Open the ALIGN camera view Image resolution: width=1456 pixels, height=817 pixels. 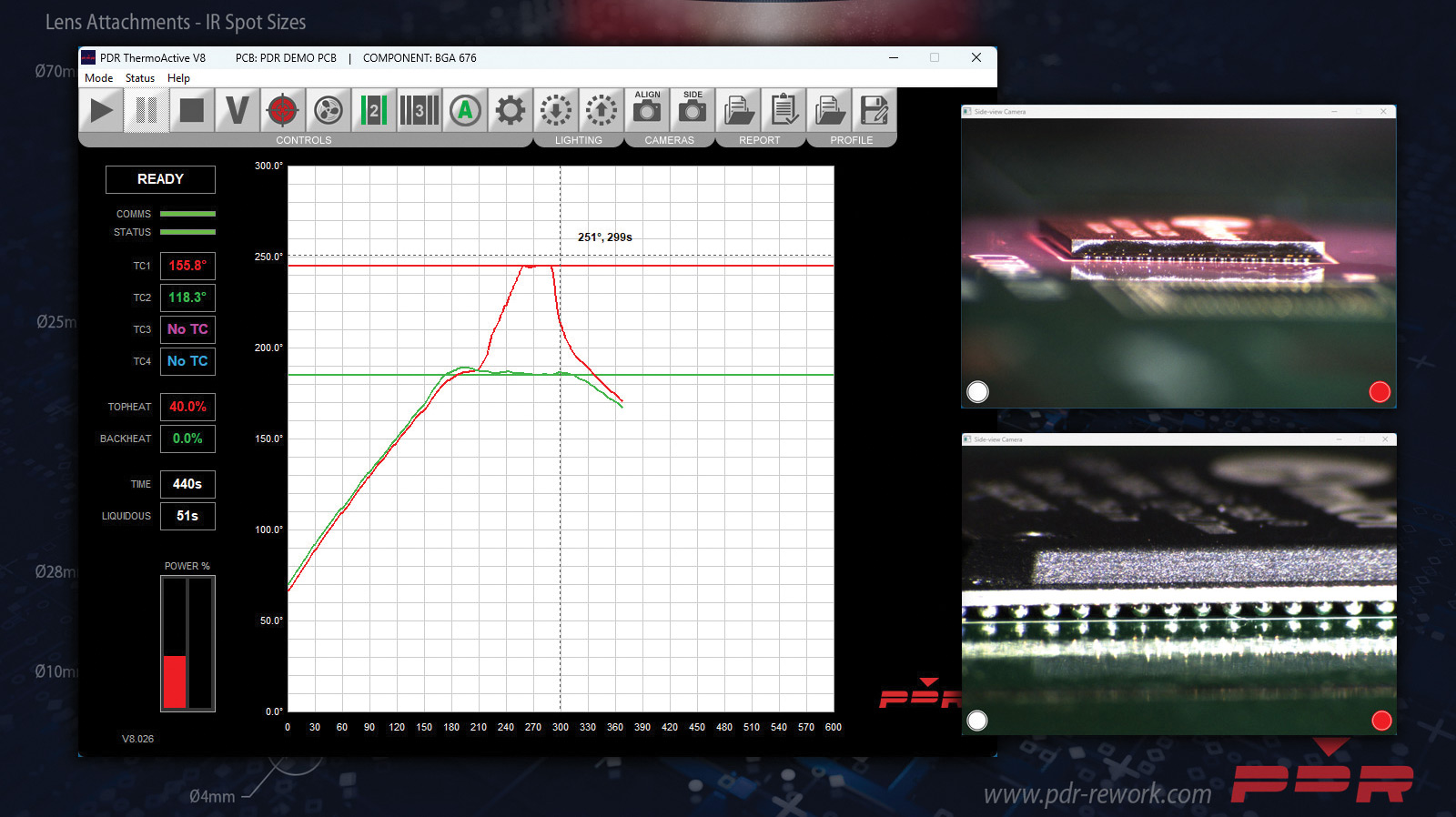647,109
